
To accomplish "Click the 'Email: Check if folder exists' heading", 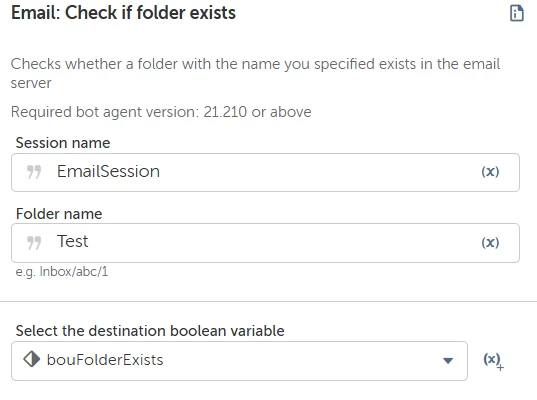I will pos(123,13).
